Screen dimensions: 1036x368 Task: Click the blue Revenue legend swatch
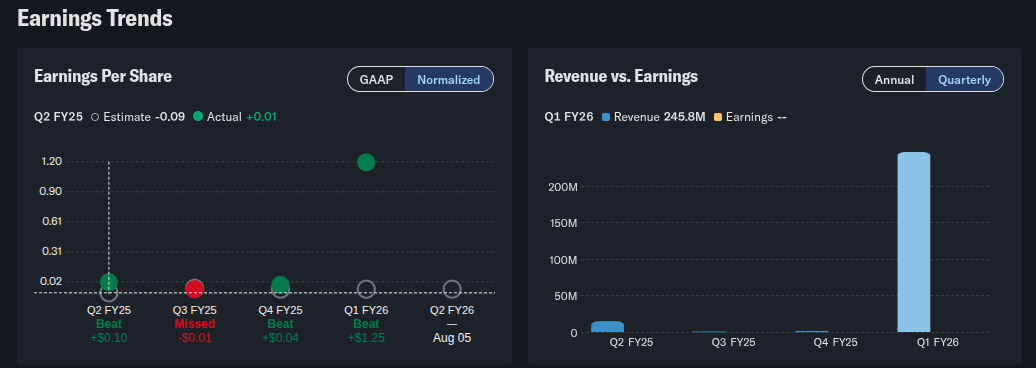tap(606, 118)
